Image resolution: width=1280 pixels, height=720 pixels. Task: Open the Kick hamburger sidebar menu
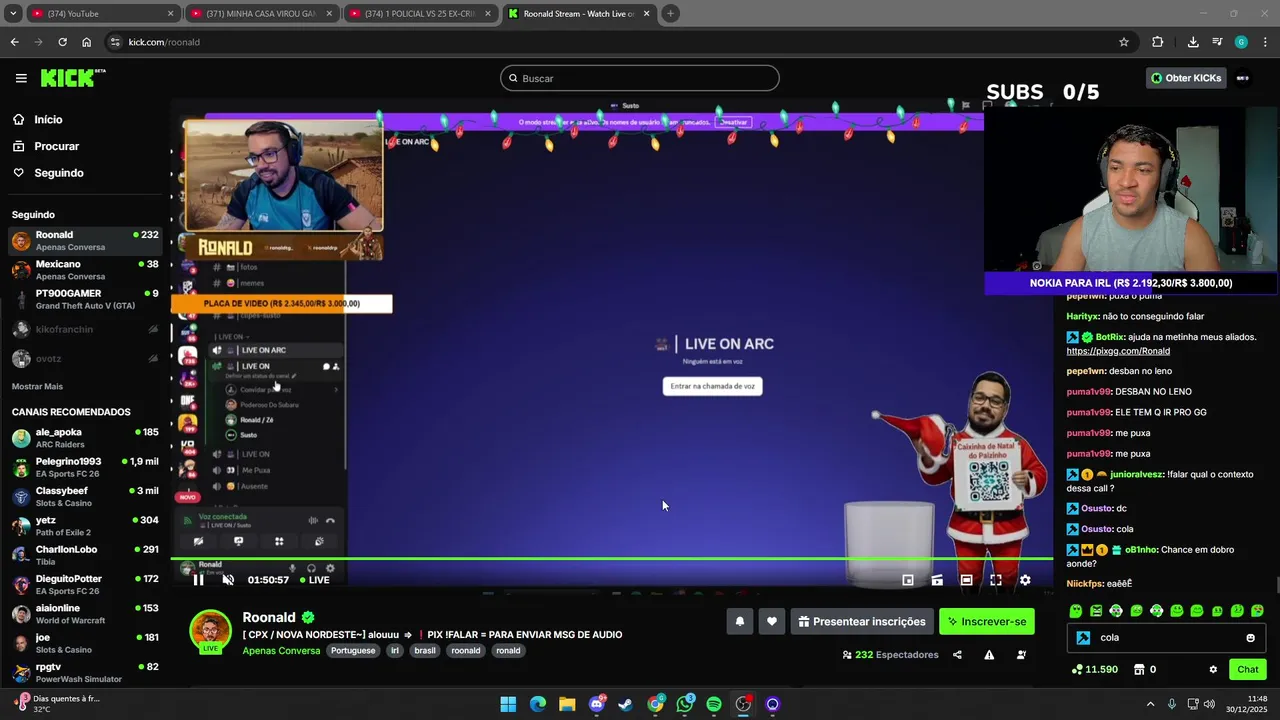pyautogui.click(x=21, y=78)
